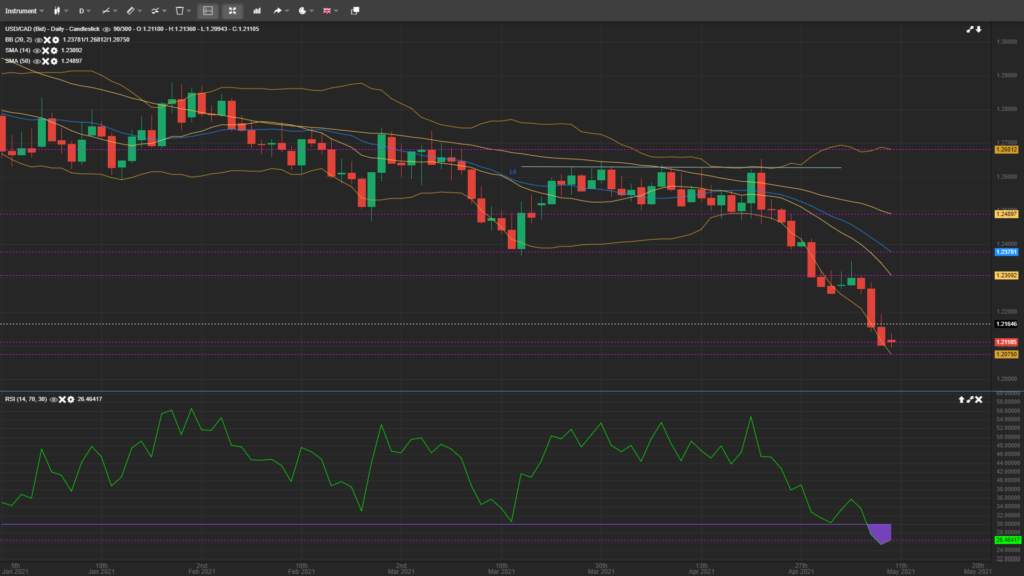Remove the SMA (14) indicator

[46, 50]
